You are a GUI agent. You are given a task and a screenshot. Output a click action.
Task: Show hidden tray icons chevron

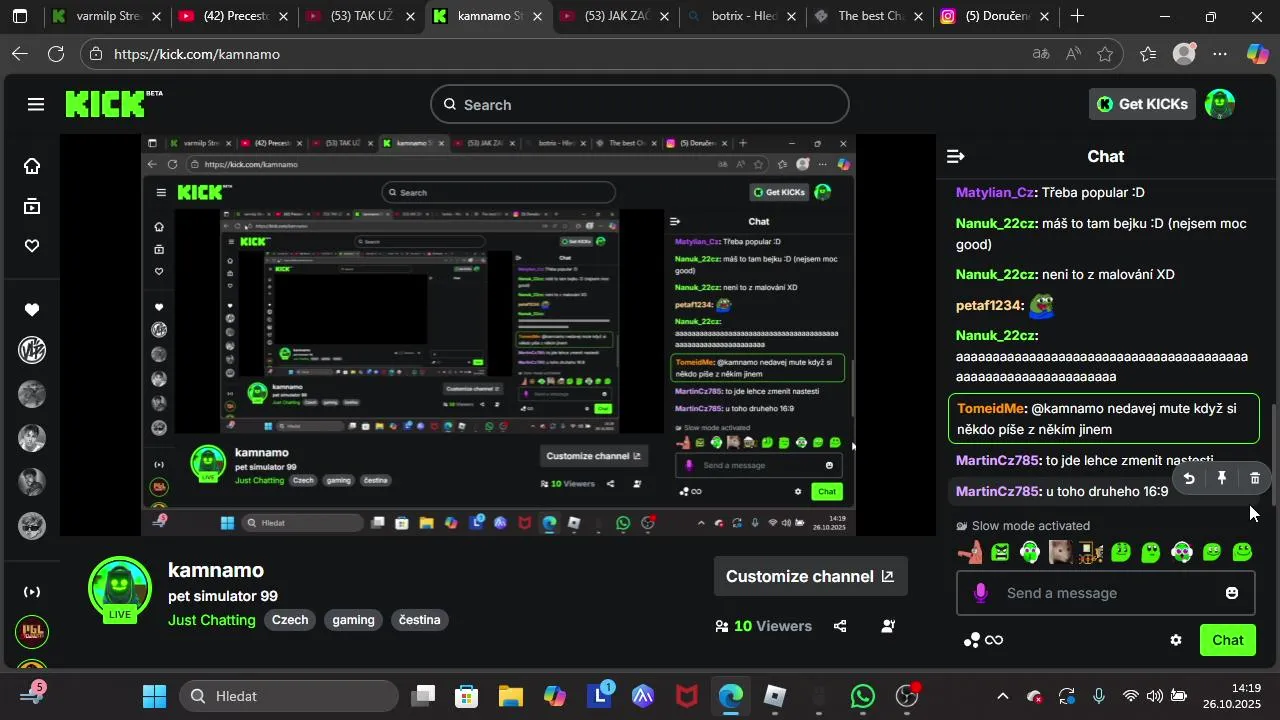[1003, 696]
